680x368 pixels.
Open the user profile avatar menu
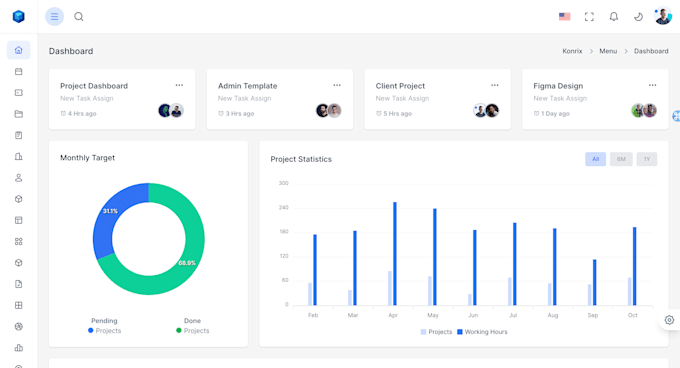[663, 16]
